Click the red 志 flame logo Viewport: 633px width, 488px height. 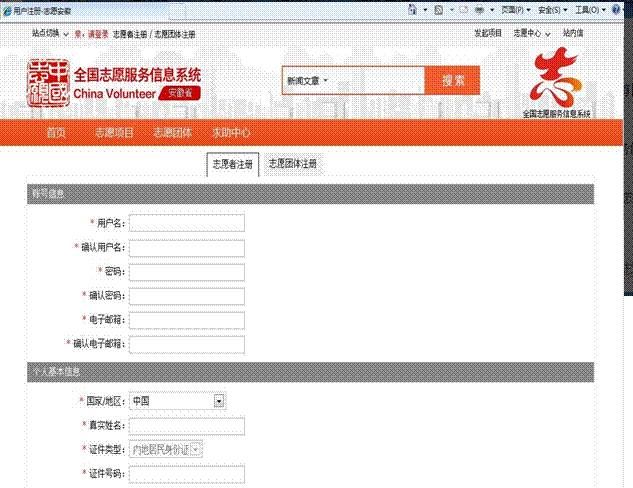click(557, 77)
